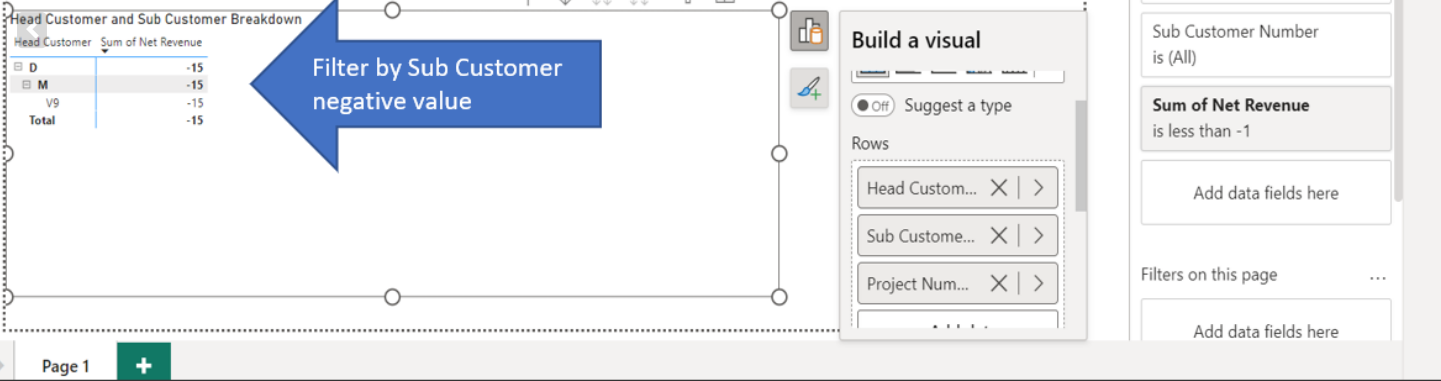Select the Total row label
1441x381 pixels.
coord(42,120)
